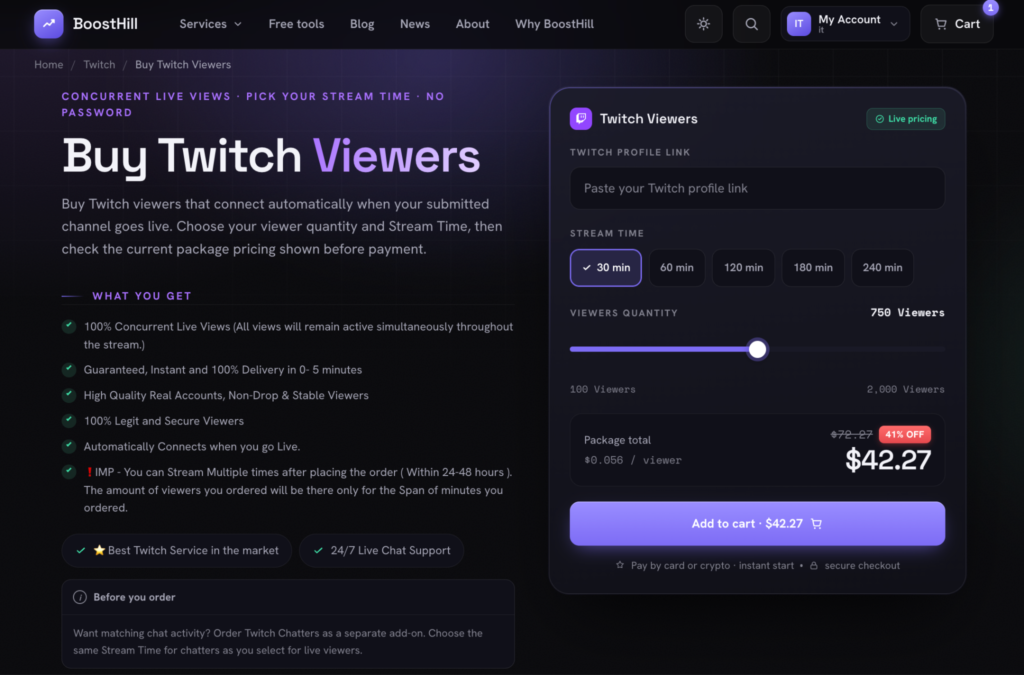Click checkmark in Best Twitch Service badge
1024x675 pixels.
(x=81, y=550)
